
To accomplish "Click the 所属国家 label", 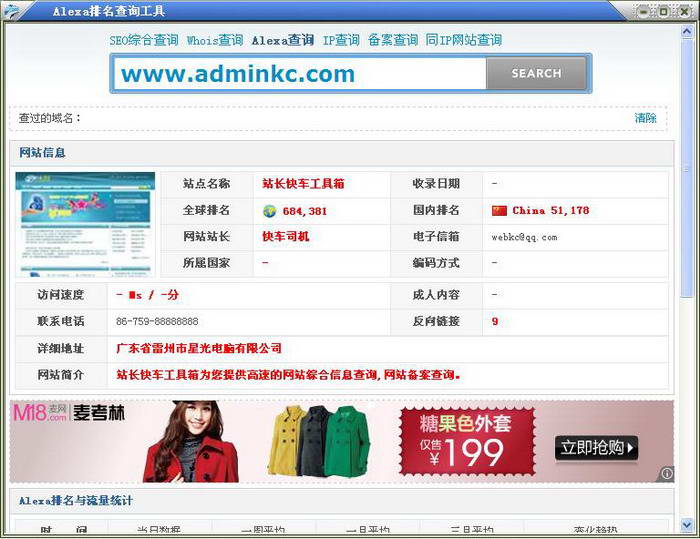I will 206,263.
